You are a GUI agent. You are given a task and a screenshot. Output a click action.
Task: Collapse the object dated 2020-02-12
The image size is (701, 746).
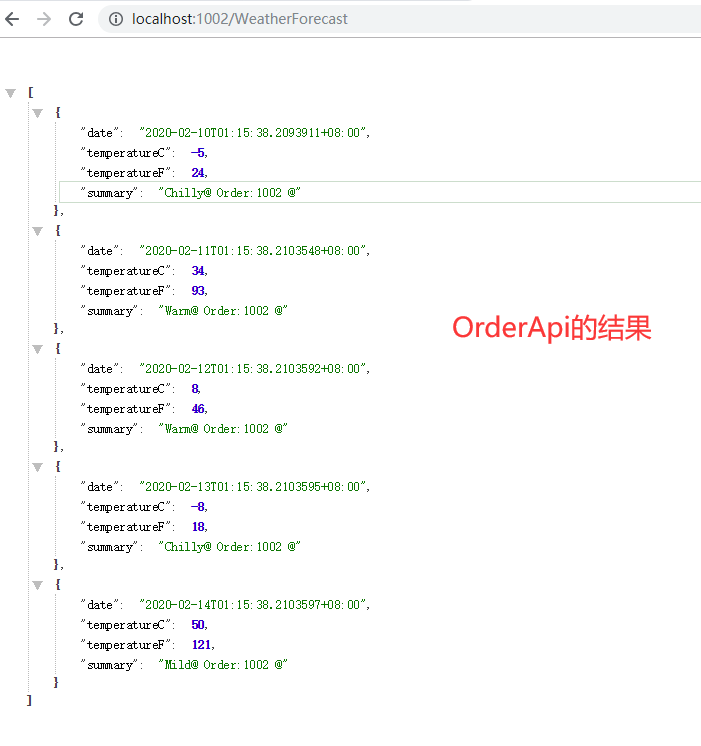38,349
